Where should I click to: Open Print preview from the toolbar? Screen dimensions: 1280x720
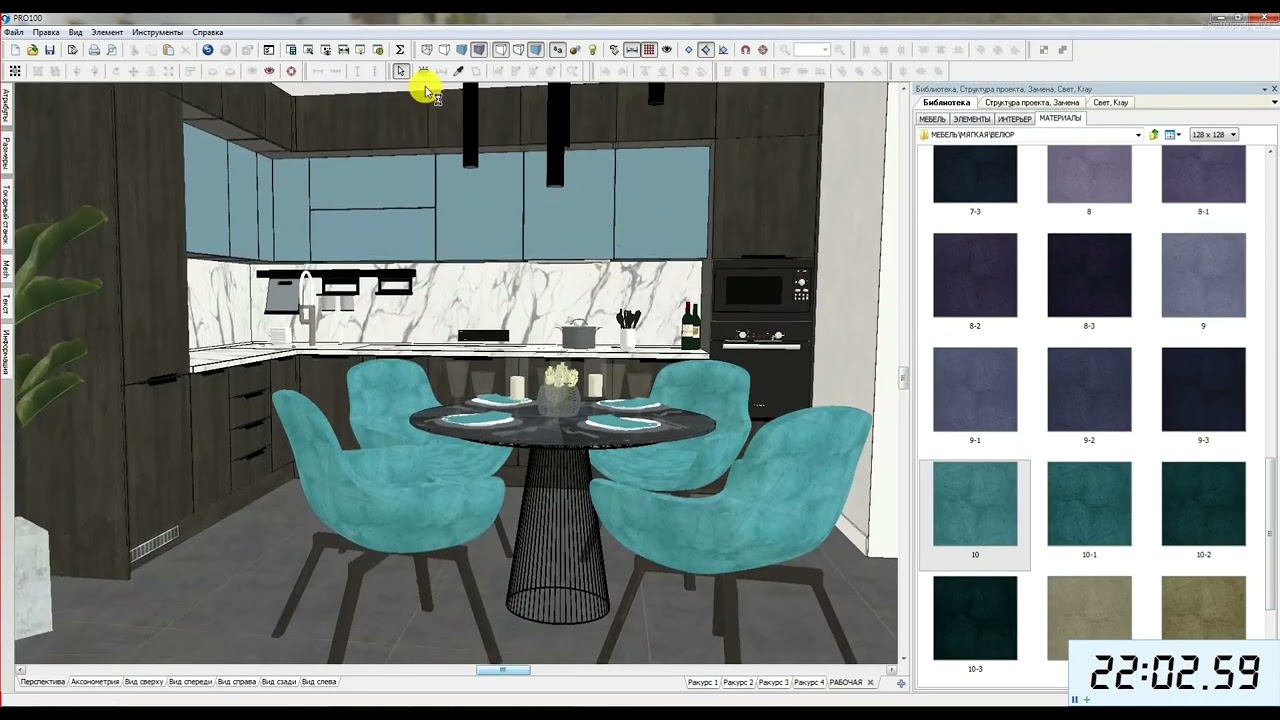[111, 50]
